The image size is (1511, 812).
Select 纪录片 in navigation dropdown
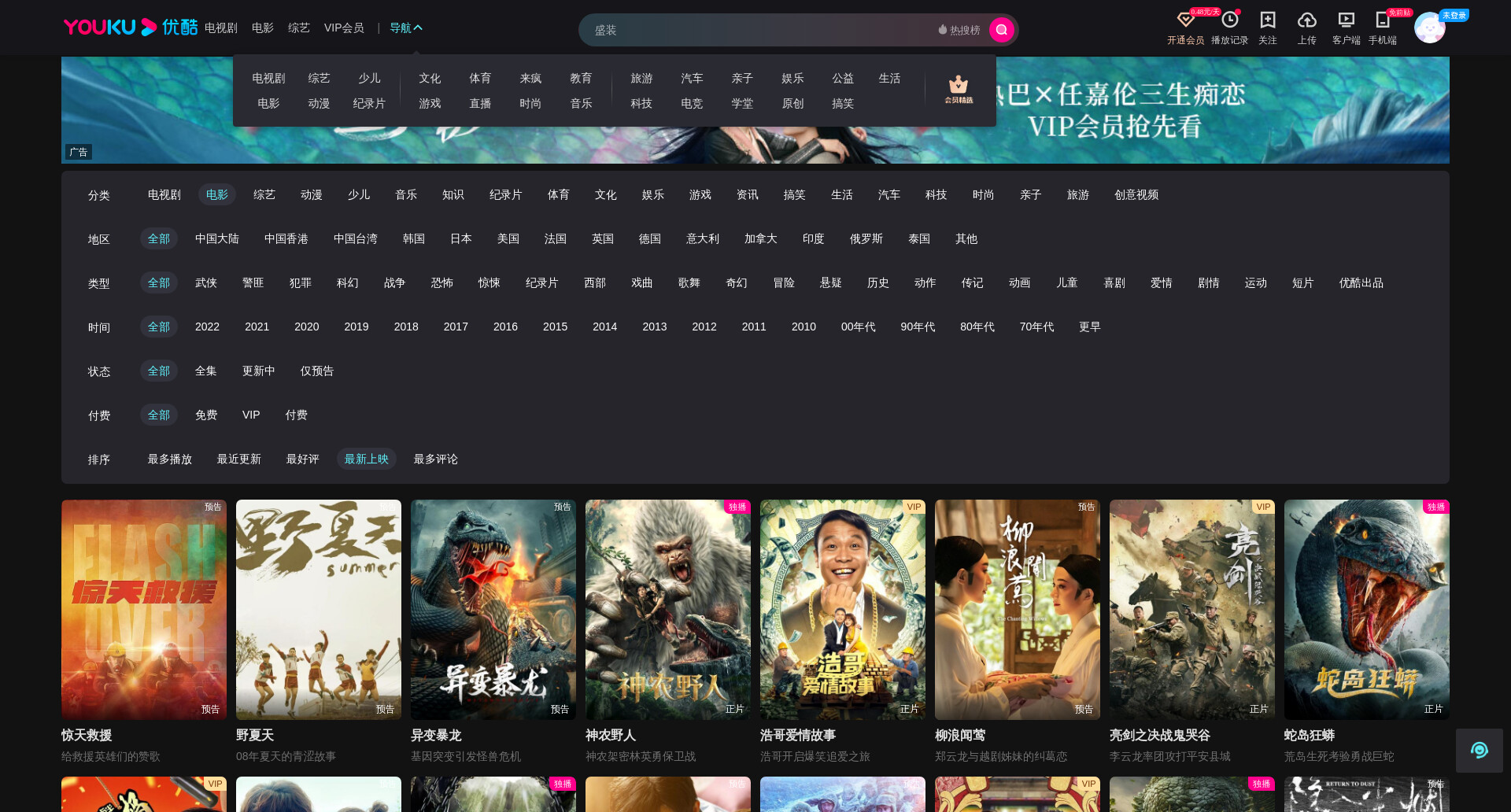pyautogui.click(x=369, y=103)
